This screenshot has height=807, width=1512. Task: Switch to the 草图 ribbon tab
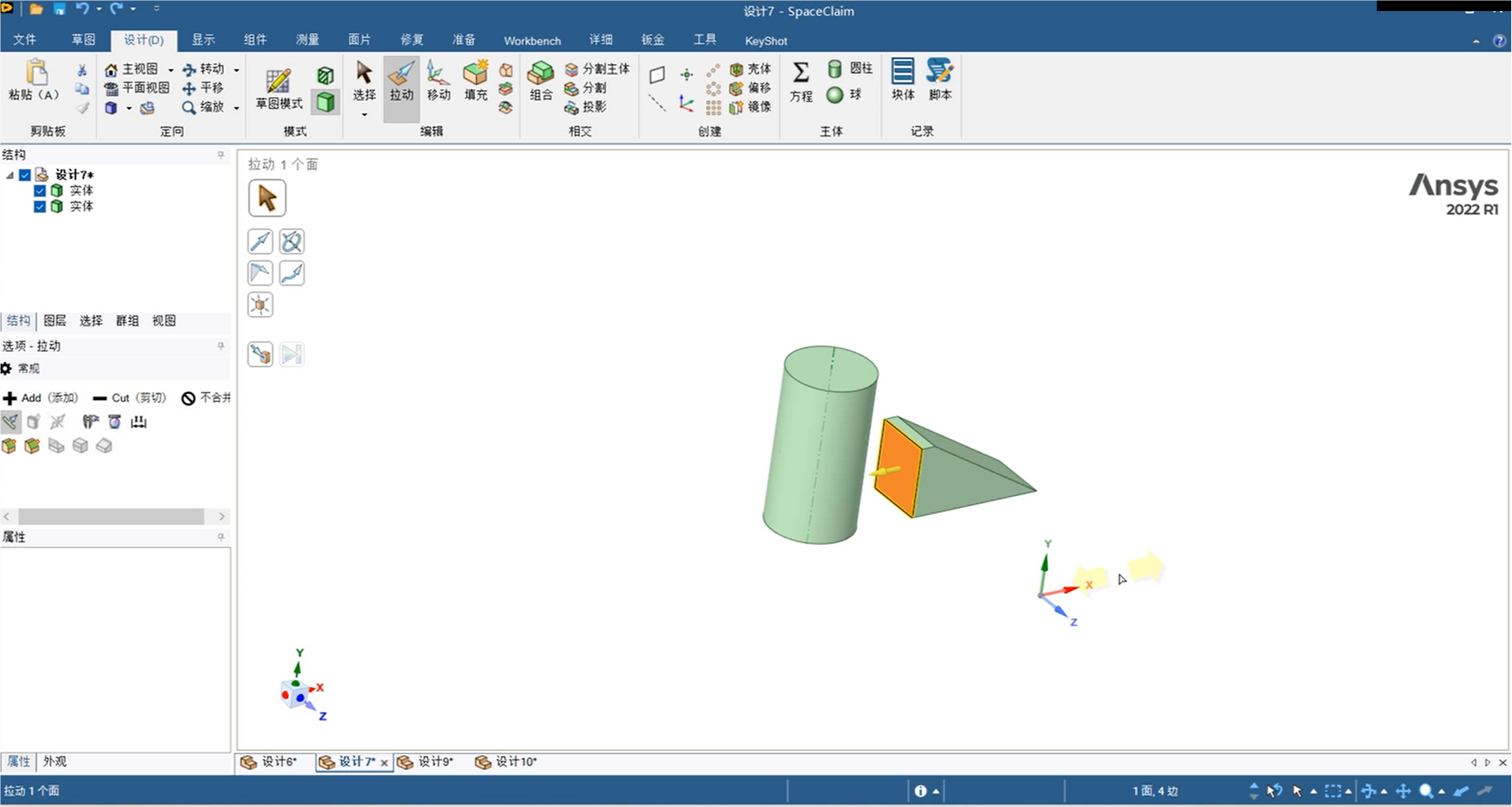point(83,40)
